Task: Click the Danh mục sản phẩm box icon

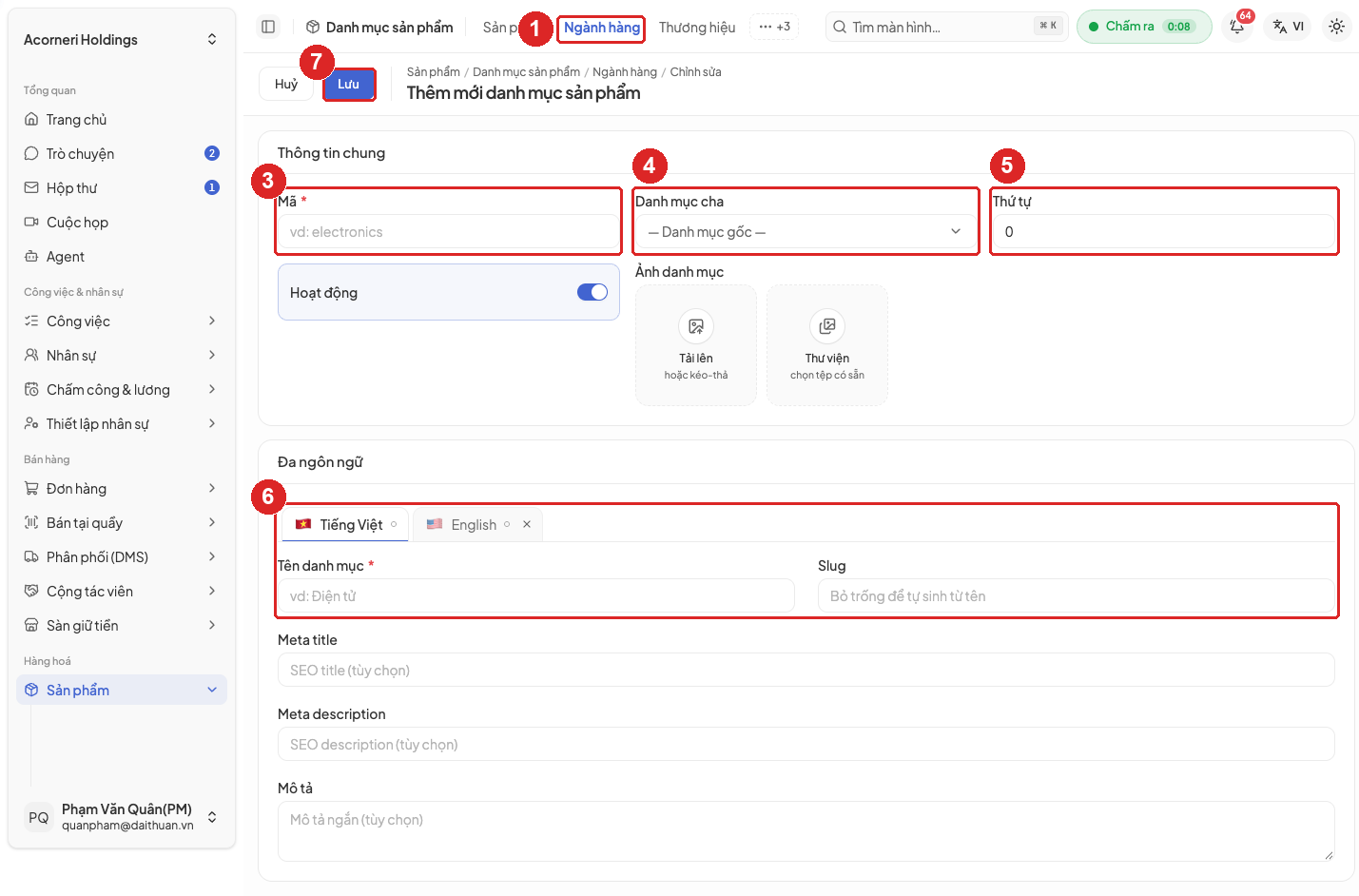Action: 313,28
